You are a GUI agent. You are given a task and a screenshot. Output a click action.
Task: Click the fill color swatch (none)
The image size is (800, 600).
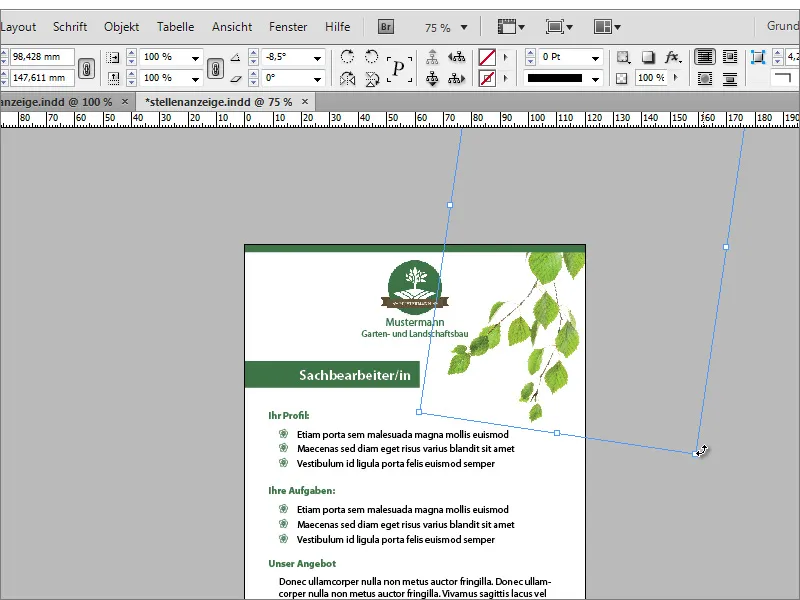pyautogui.click(x=487, y=57)
